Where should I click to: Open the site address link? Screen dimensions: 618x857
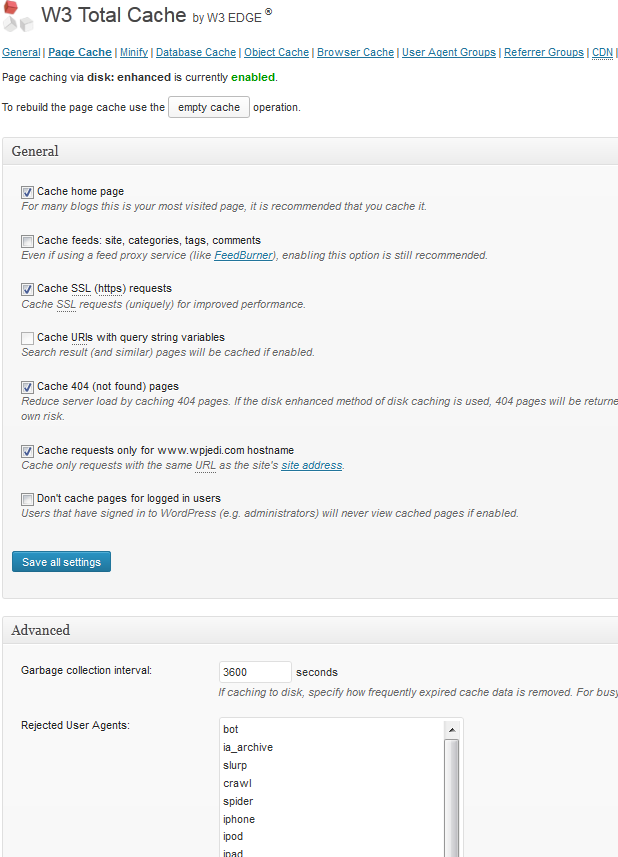[311, 465]
